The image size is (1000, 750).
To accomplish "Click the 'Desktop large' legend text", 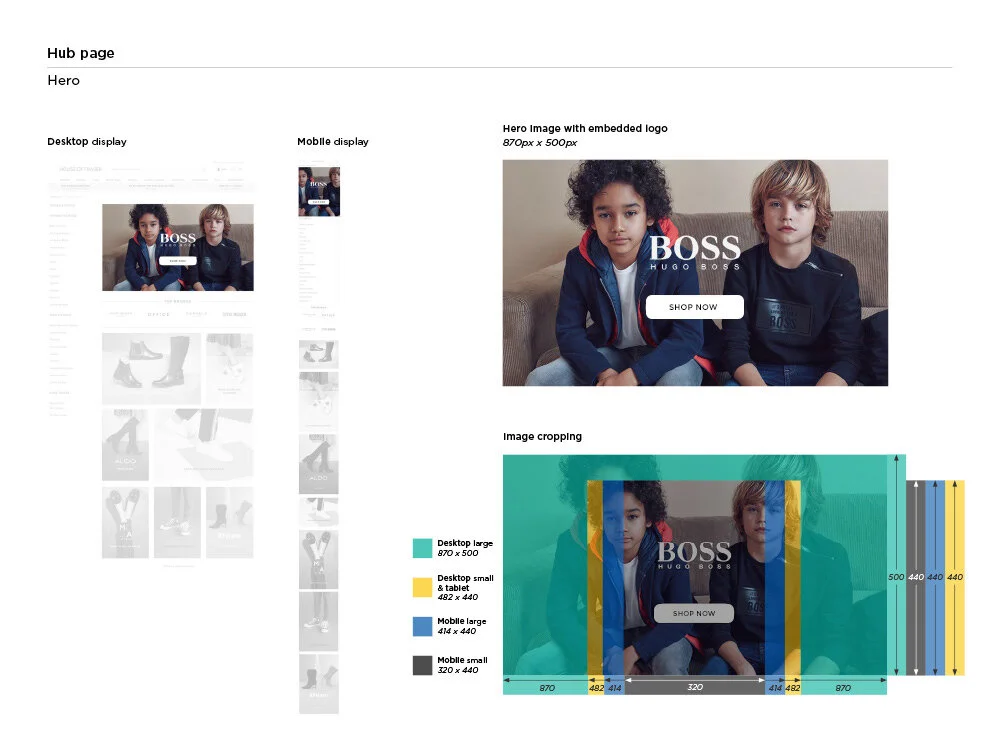I will pos(465,543).
